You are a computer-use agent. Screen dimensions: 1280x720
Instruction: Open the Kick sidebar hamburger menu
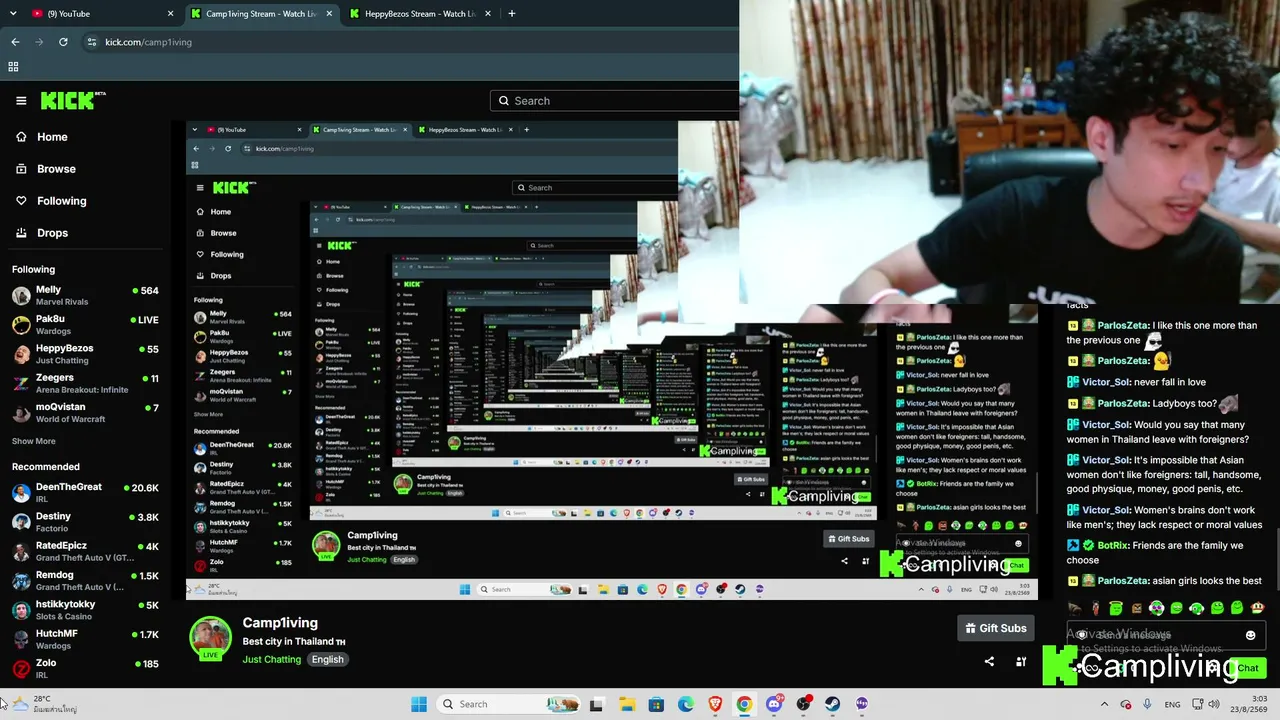[x=21, y=100]
